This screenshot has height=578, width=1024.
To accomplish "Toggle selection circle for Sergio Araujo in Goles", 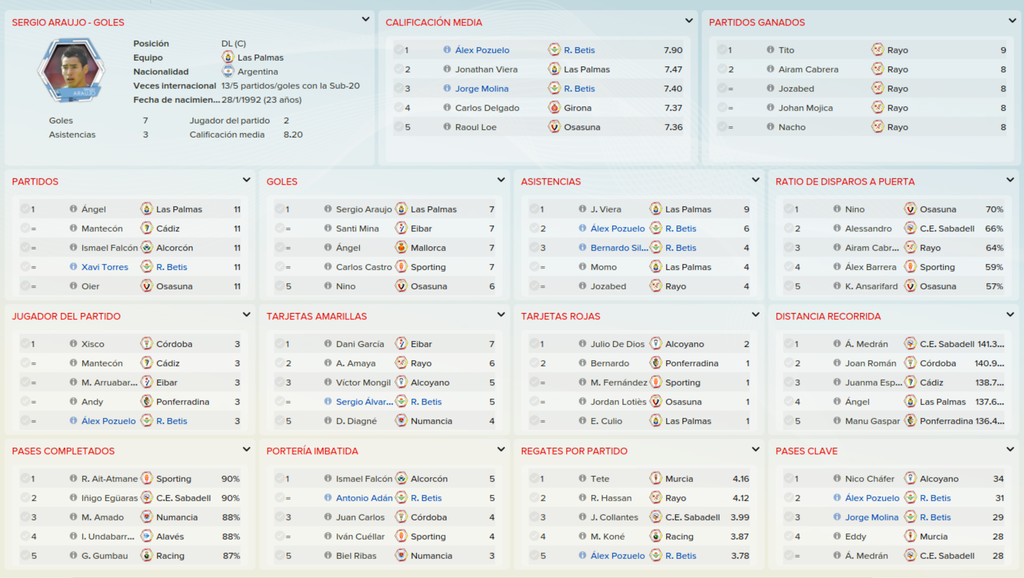I will tap(280, 209).
